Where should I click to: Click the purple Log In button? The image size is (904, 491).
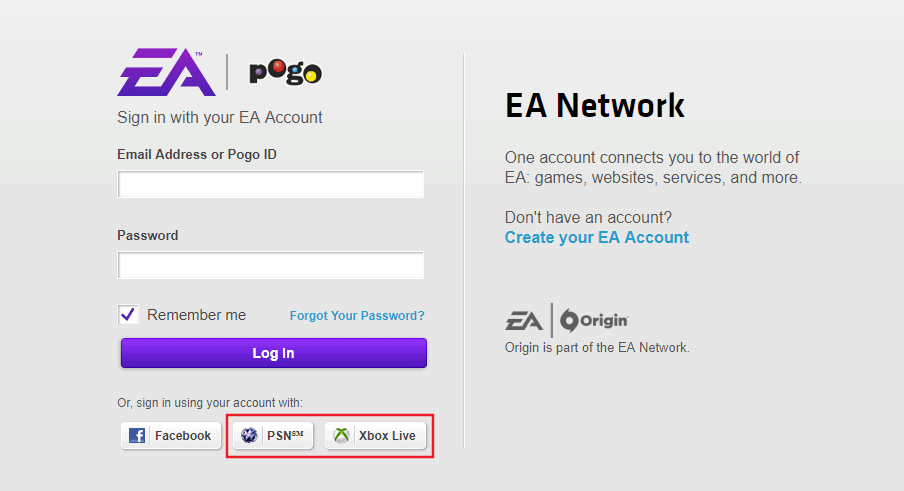(x=274, y=353)
